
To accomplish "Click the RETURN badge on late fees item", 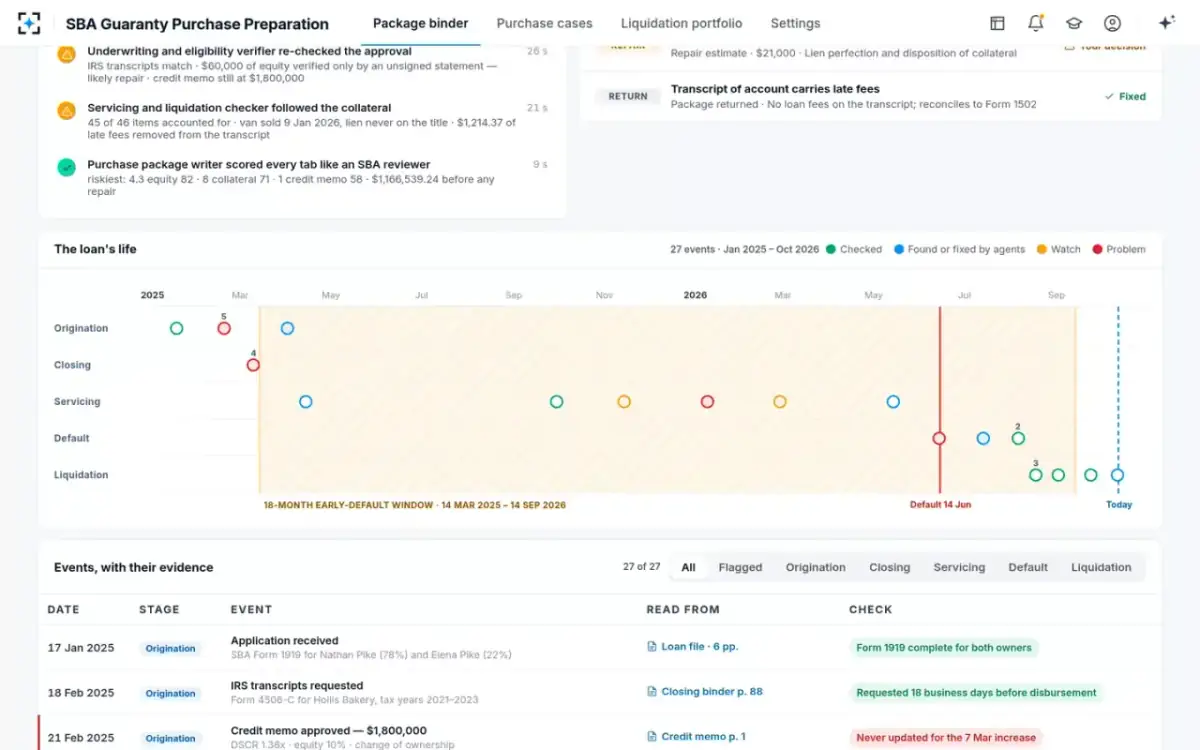I will click(628, 97).
